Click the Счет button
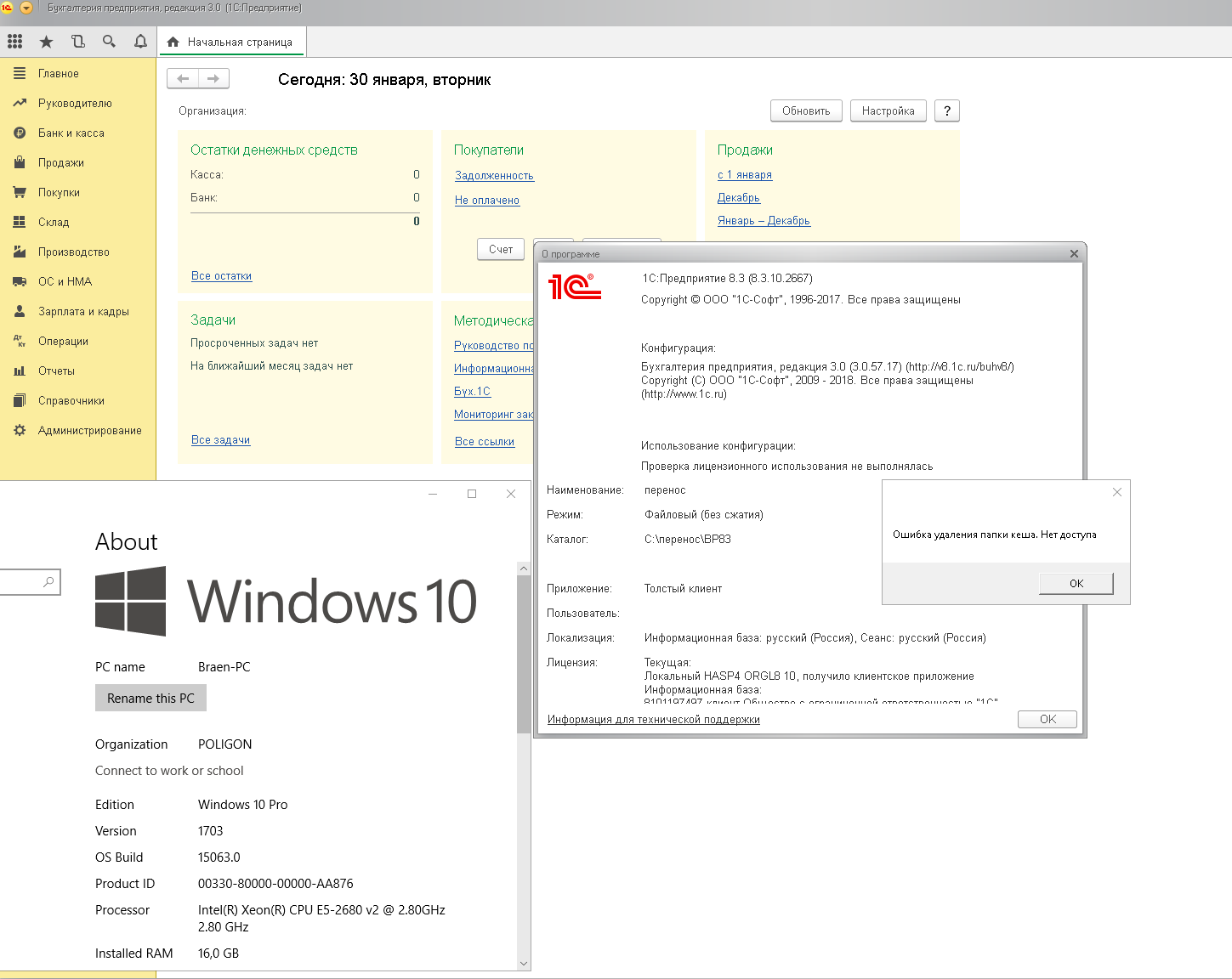1232x979 pixels. click(x=501, y=250)
